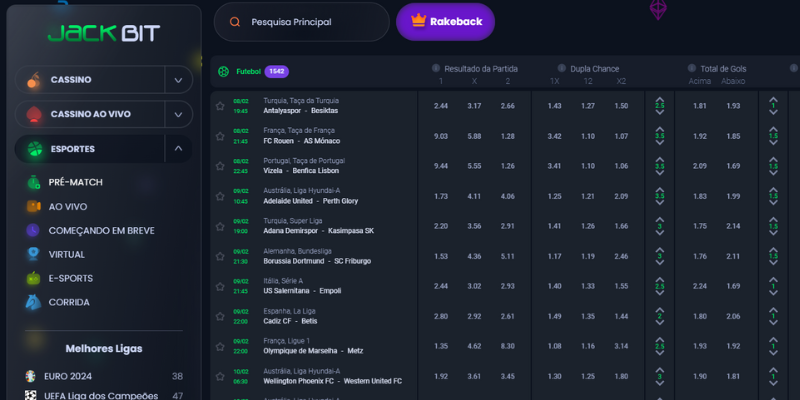This screenshot has width=800, height=400.
Task: Click info icon beside Total de Gols
Action: tap(692, 68)
